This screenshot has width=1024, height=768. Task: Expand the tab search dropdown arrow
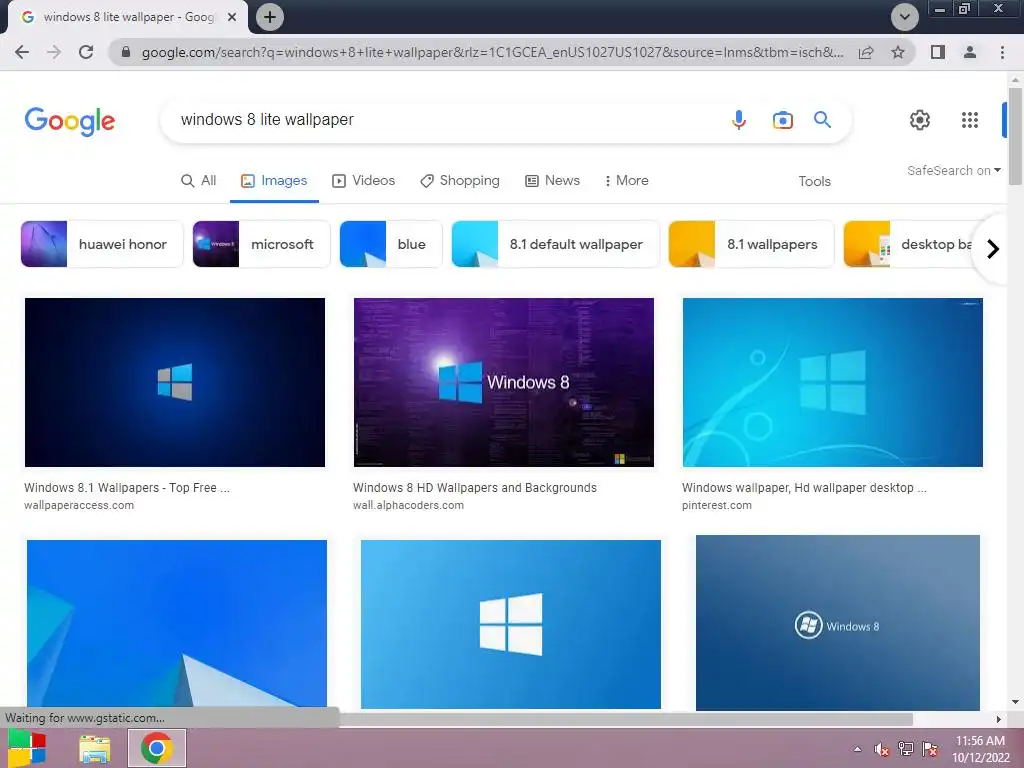(x=904, y=17)
